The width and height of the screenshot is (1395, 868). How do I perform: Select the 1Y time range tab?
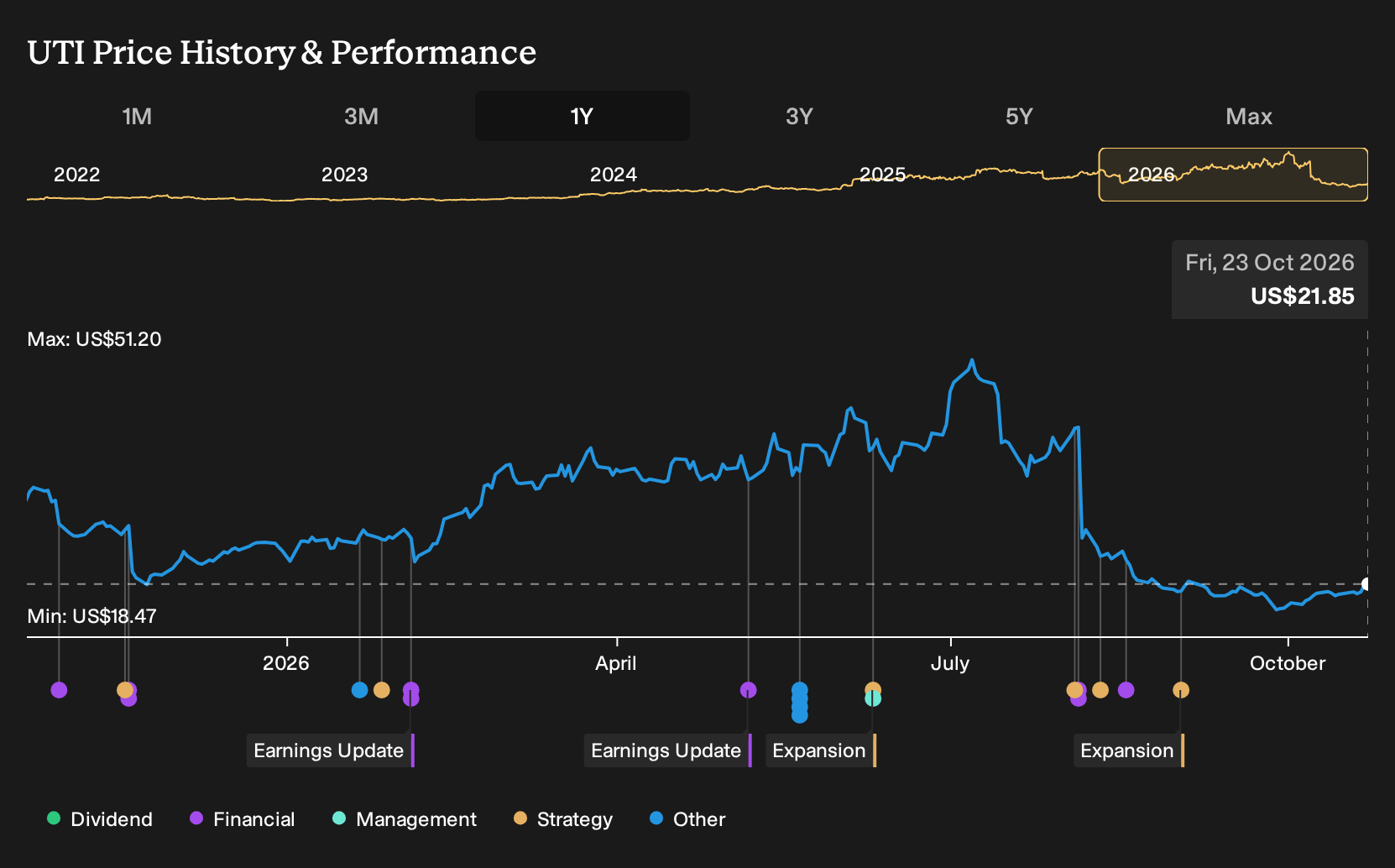click(583, 117)
